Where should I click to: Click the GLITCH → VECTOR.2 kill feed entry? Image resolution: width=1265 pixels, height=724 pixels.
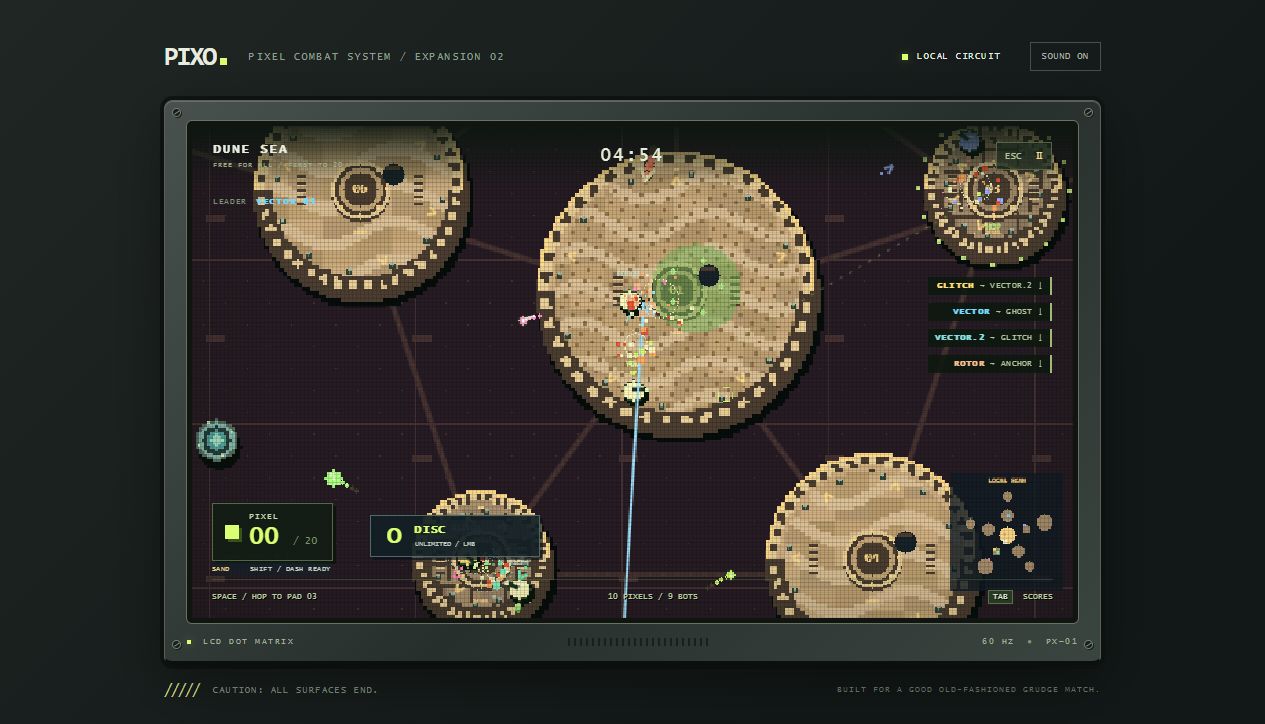click(x=990, y=286)
